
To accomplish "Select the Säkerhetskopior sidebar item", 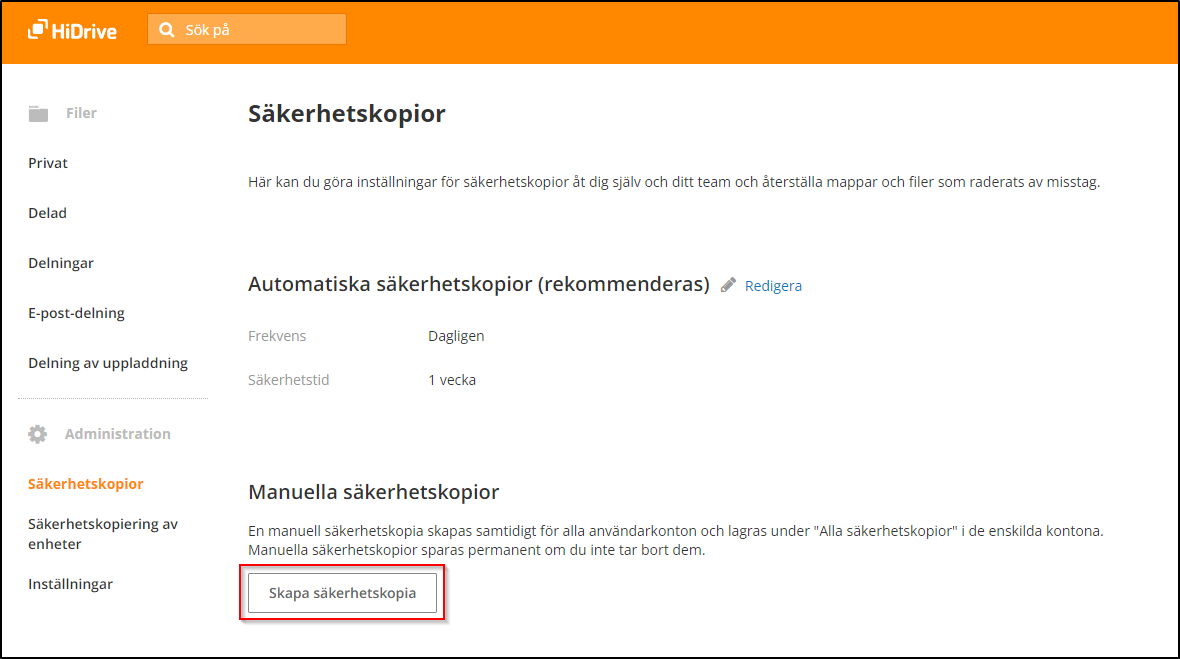I will tap(86, 484).
